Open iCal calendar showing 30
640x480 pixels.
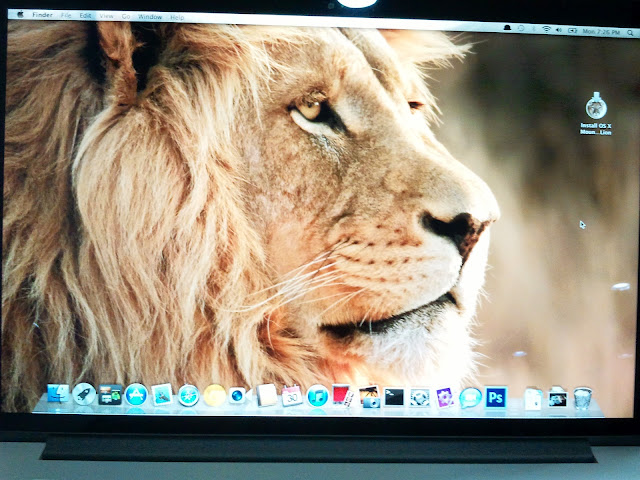pyautogui.click(x=292, y=396)
